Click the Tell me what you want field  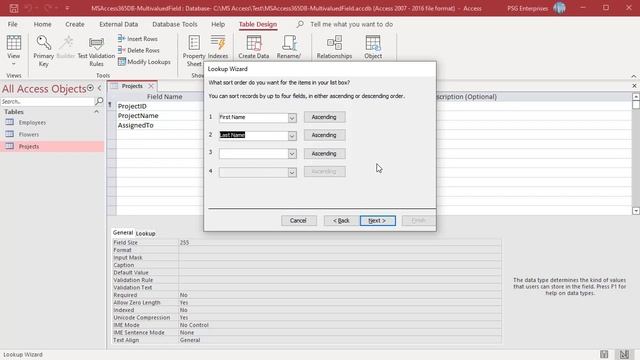click(x=351, y=24)
